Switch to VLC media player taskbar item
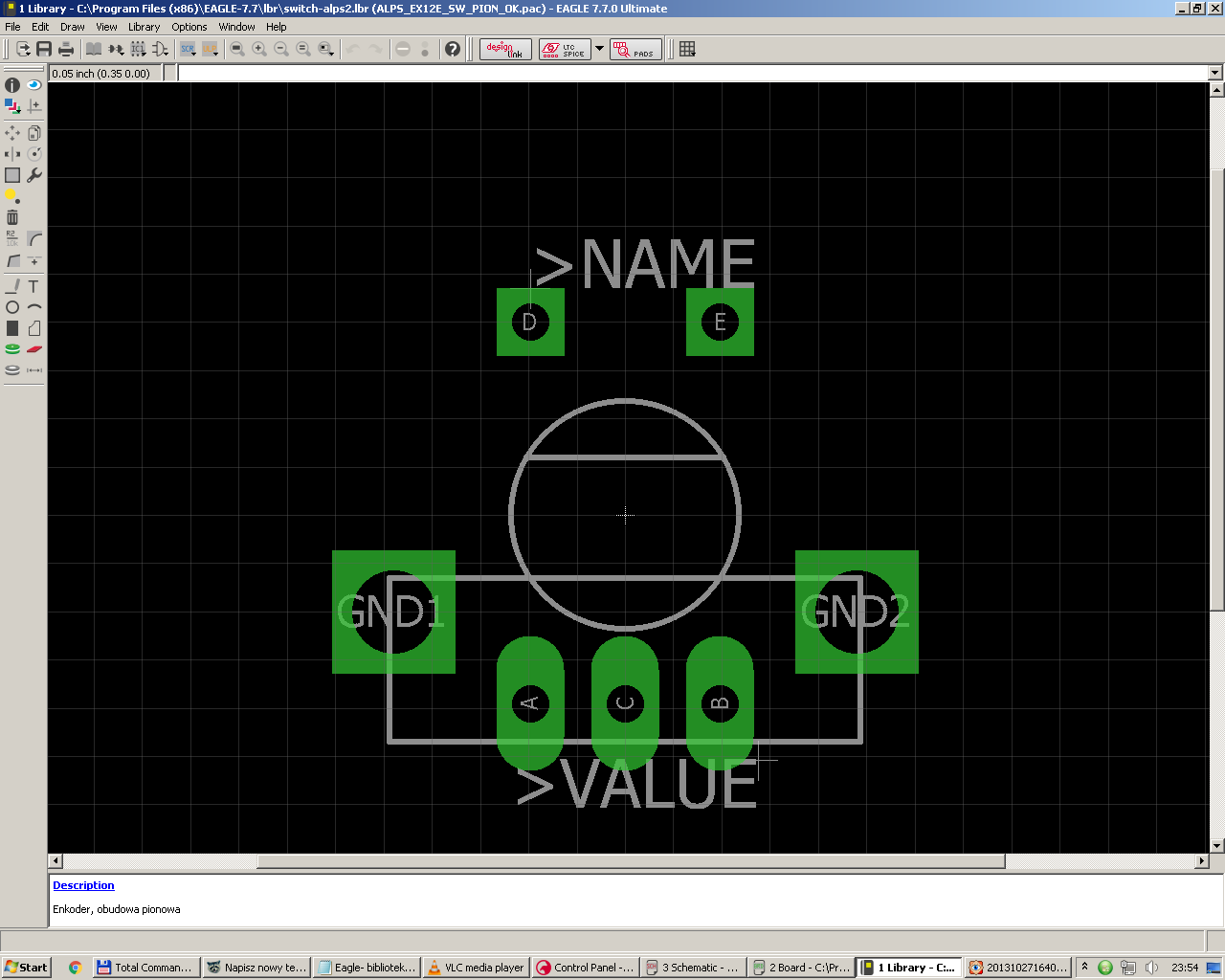The image size is (1225, 980). (x=476, y=968)
